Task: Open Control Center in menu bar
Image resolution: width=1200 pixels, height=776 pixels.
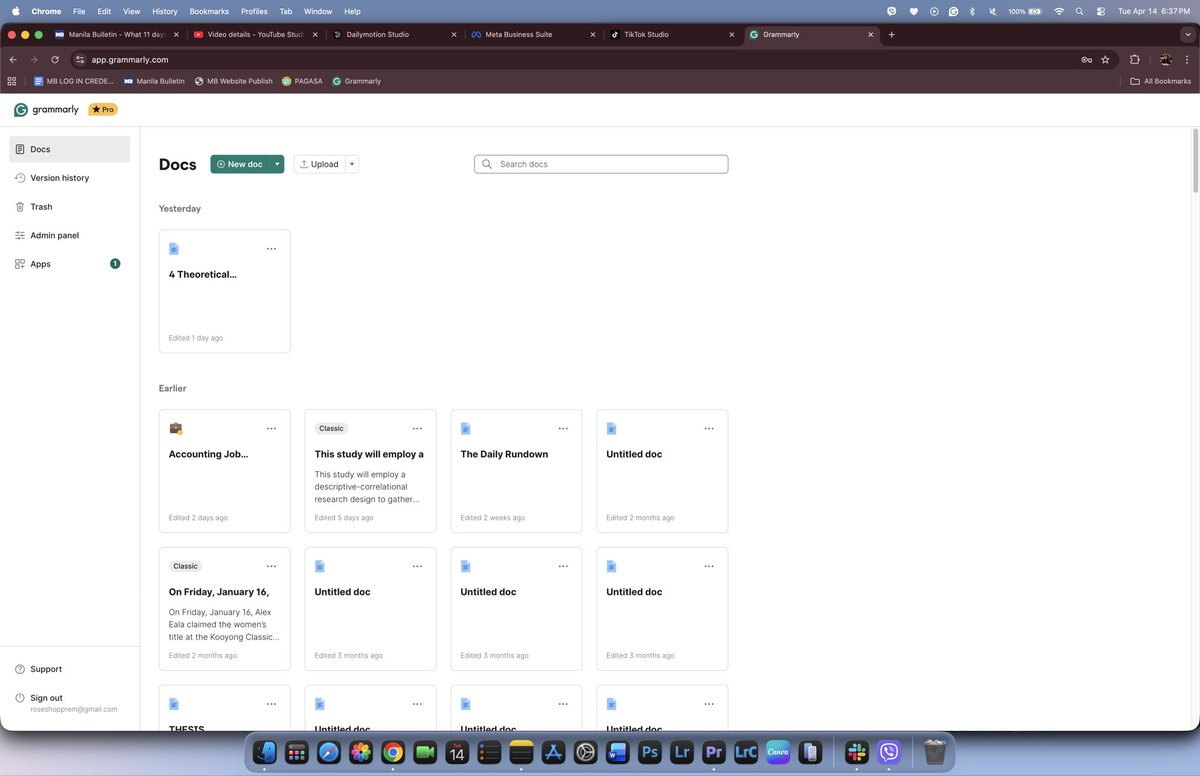Action: pyautogui.click(x=1101, y=11)
